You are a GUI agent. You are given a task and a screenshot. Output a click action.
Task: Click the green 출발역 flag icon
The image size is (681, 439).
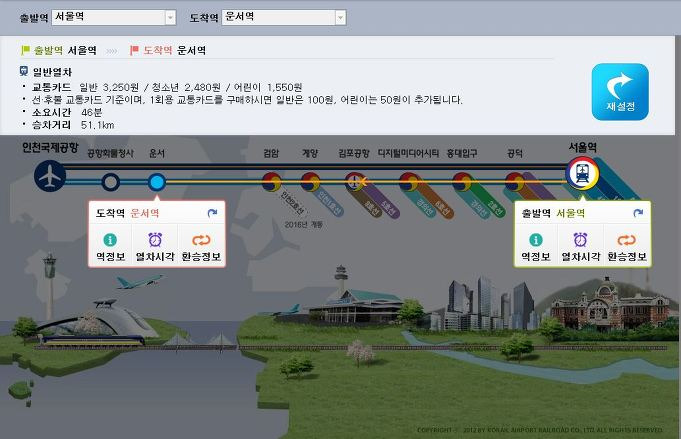point(25,50)
